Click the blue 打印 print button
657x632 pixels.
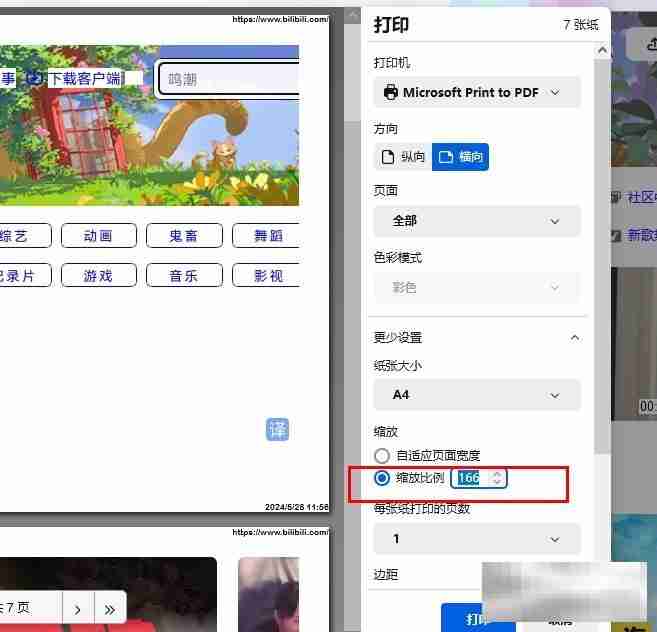[478, 618]
